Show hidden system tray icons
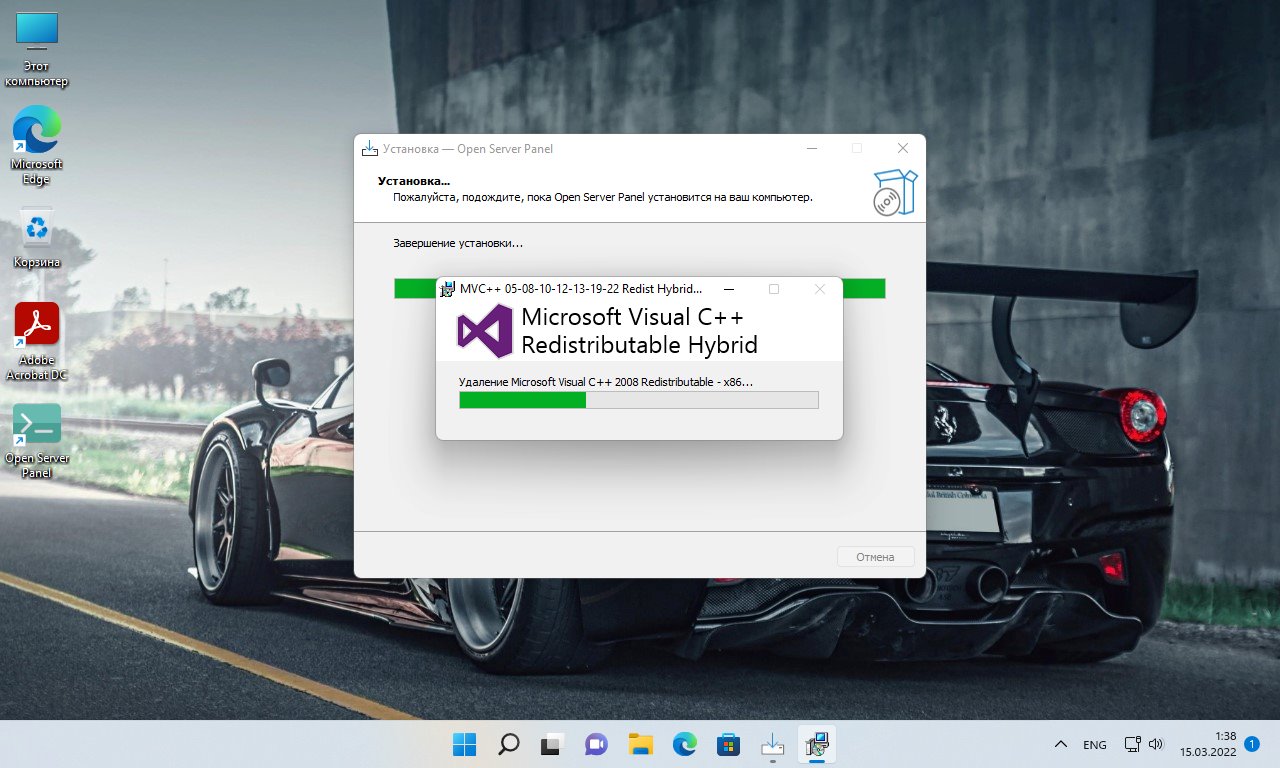This screenshot has height=768, width=1280. pos(1060,744)
